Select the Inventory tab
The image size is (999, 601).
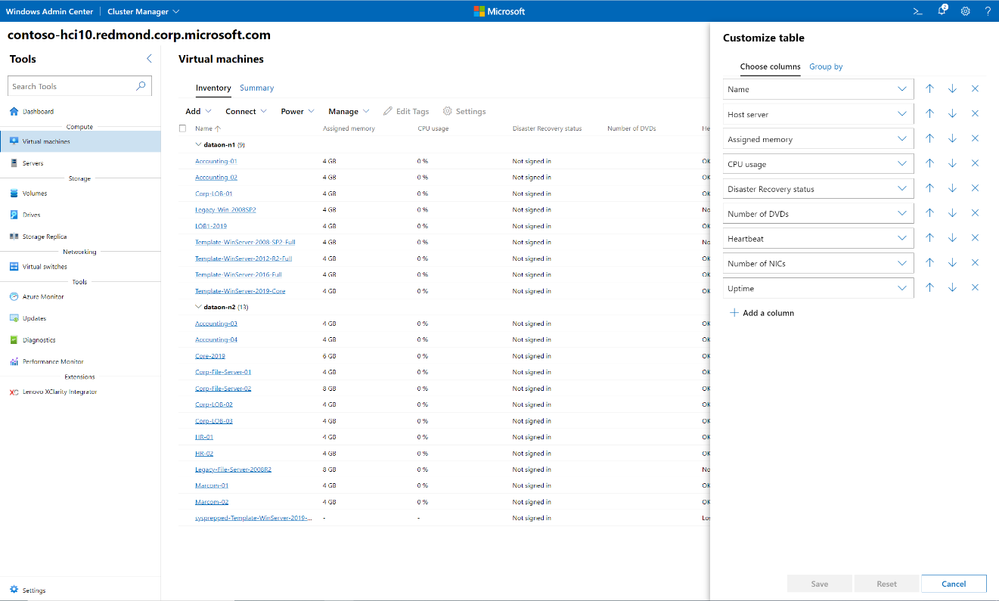(x=213, y=88)
